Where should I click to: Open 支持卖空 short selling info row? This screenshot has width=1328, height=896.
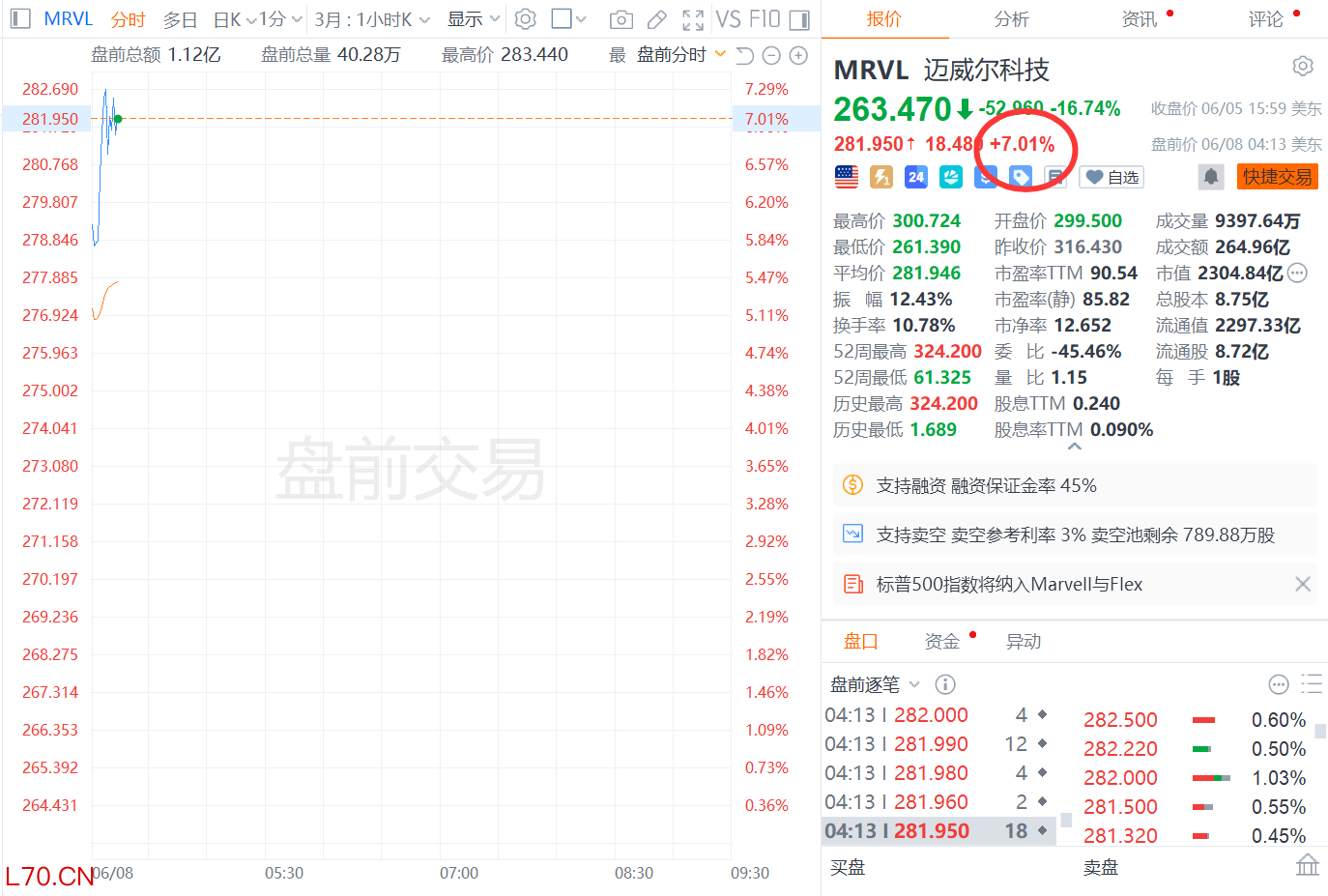pyautogui.click(x=1075, y=535)
